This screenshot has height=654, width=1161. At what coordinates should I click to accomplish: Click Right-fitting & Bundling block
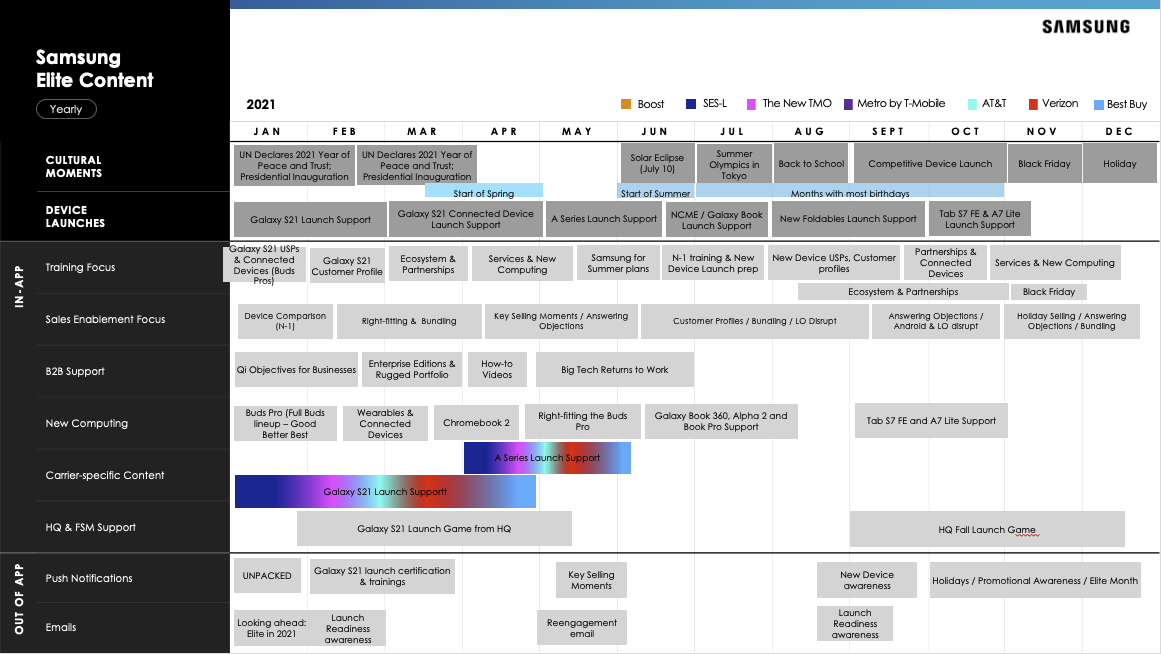click(x=409, y=321)
